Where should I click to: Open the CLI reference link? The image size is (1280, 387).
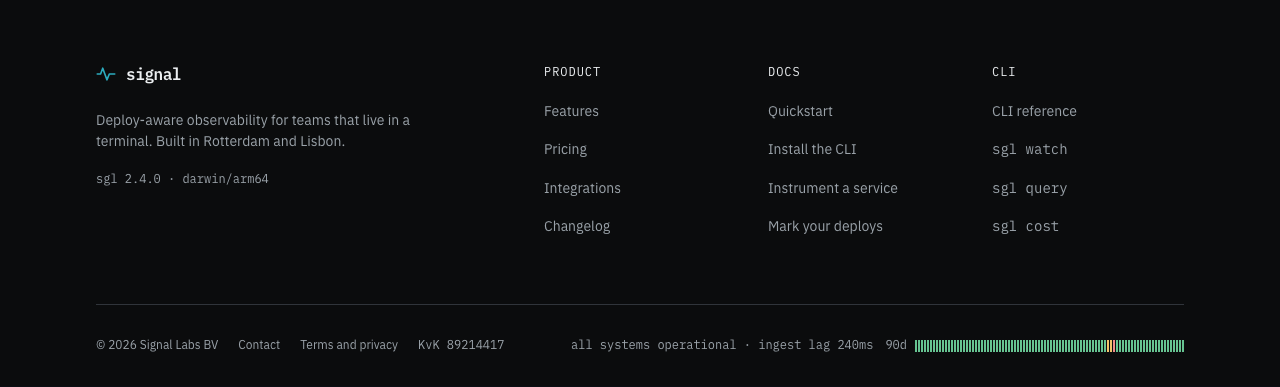click(1034, 111)
